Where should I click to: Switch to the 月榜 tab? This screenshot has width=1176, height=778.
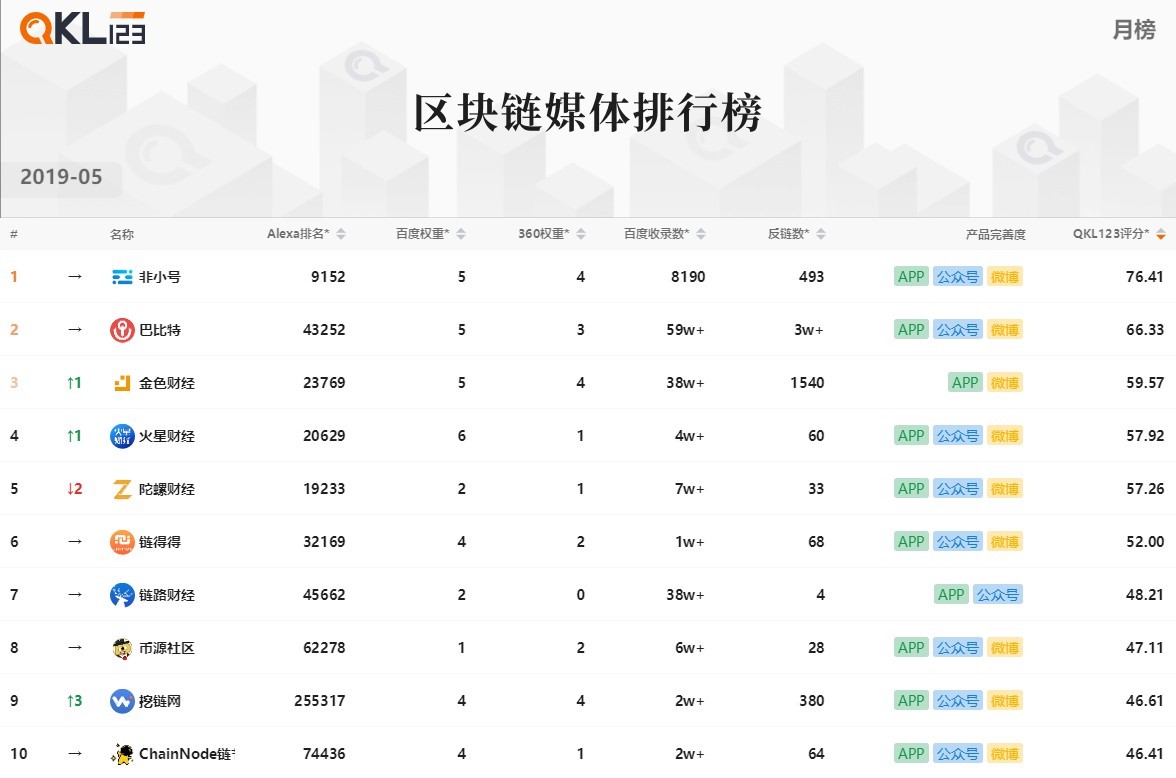(x=1134, y=30)
